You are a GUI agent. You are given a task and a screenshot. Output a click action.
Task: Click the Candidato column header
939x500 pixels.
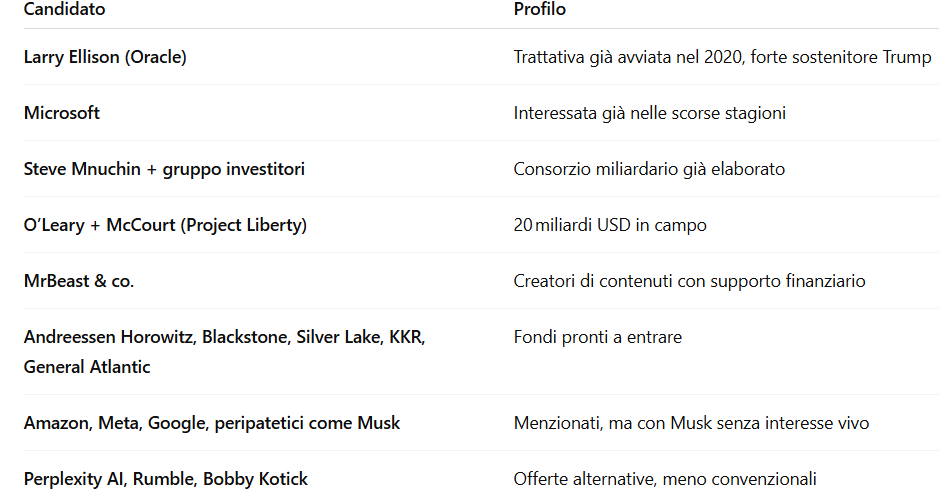click(65, 9)
